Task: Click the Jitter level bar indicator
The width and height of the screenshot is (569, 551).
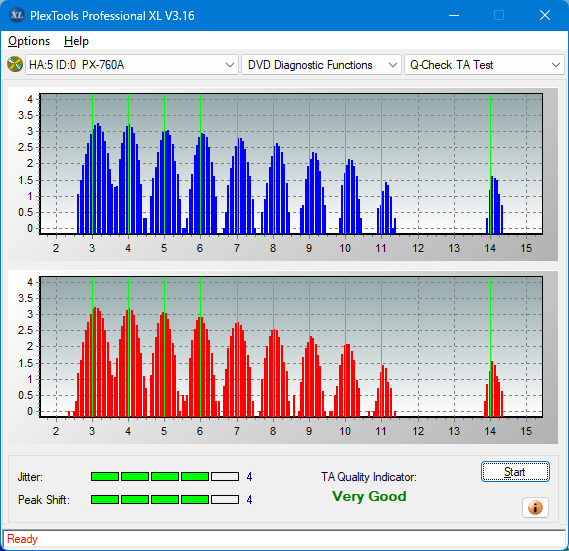Action: 165,477
